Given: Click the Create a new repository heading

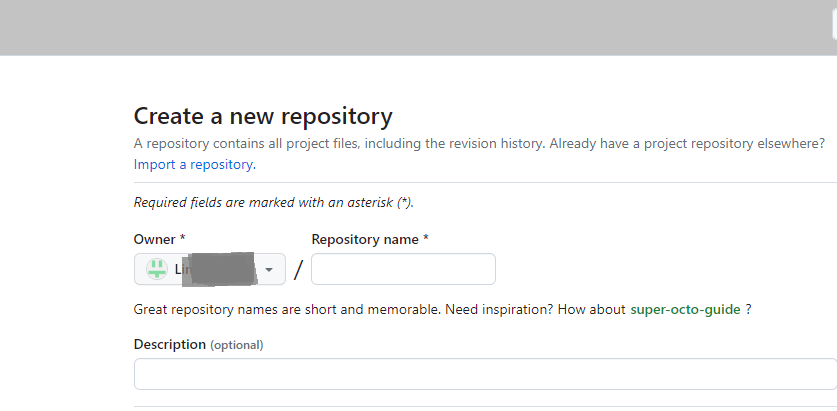Looking at the screenshot, I should coord(263,116).
